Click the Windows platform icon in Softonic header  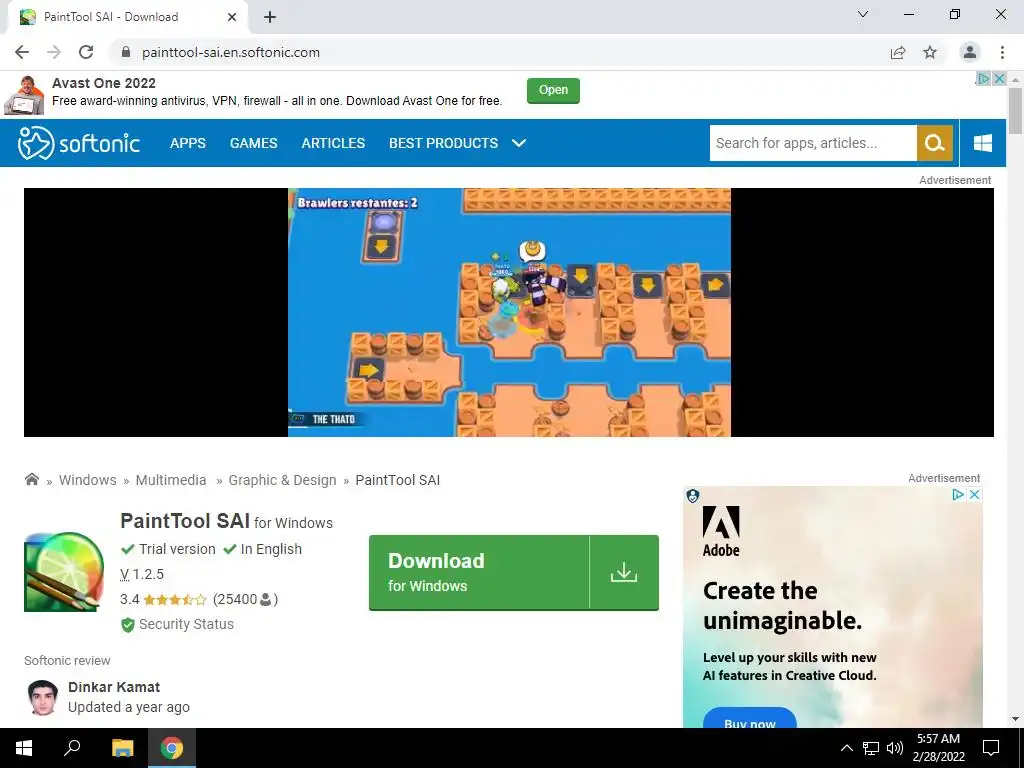click(x=982, y=143)
